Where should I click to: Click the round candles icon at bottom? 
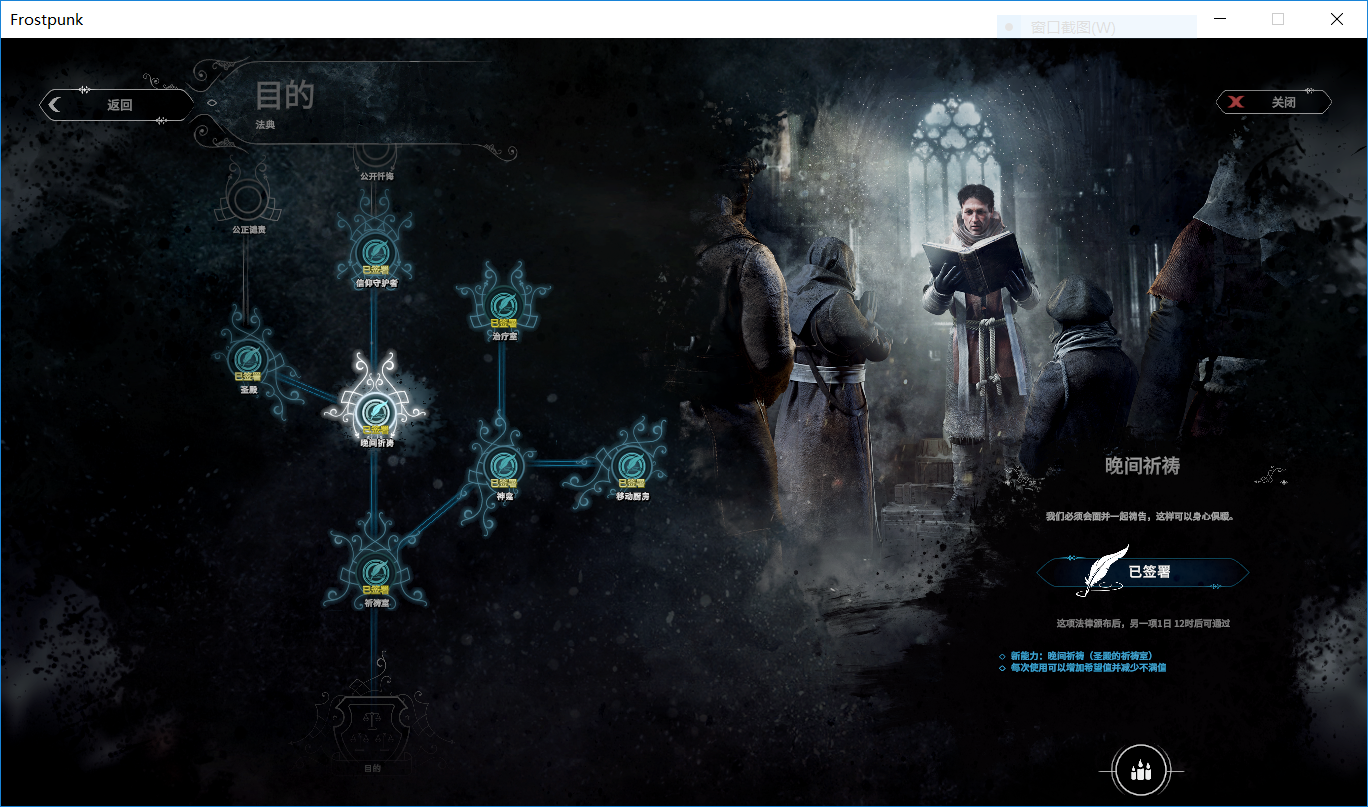pos(1140,771)
